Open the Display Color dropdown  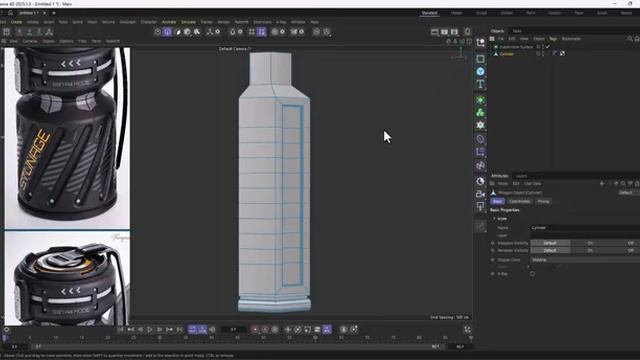585,260
